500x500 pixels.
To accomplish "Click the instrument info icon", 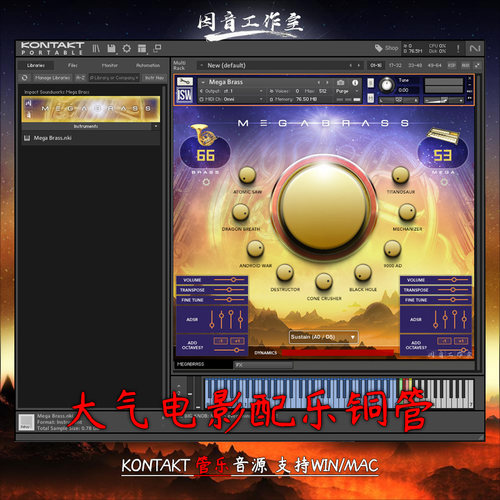I will (x=355, y=82).
